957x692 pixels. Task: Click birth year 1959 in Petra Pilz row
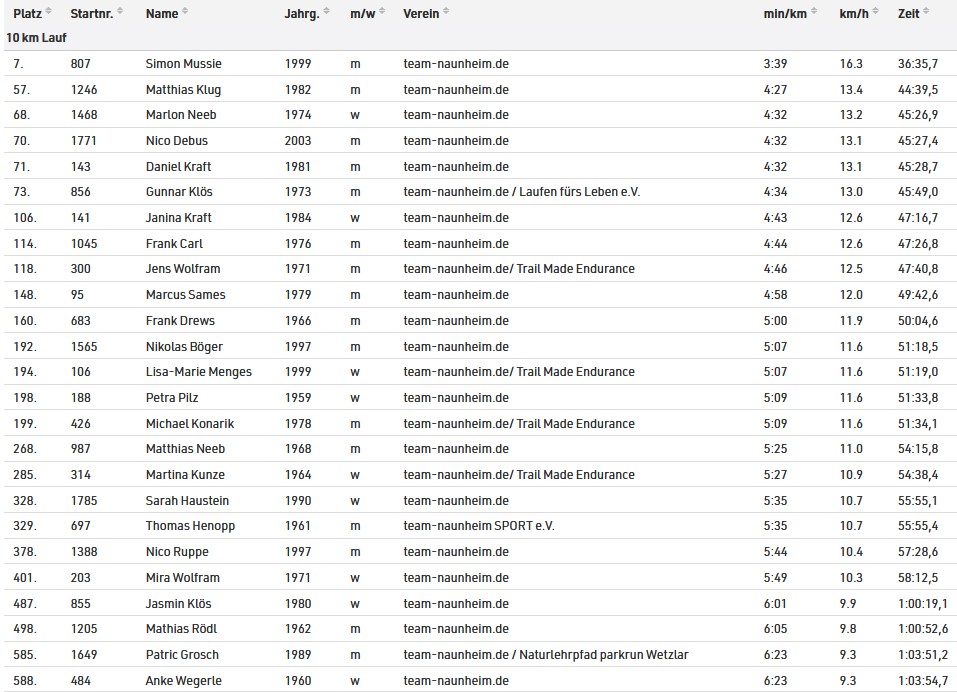[x=298, y=398]
